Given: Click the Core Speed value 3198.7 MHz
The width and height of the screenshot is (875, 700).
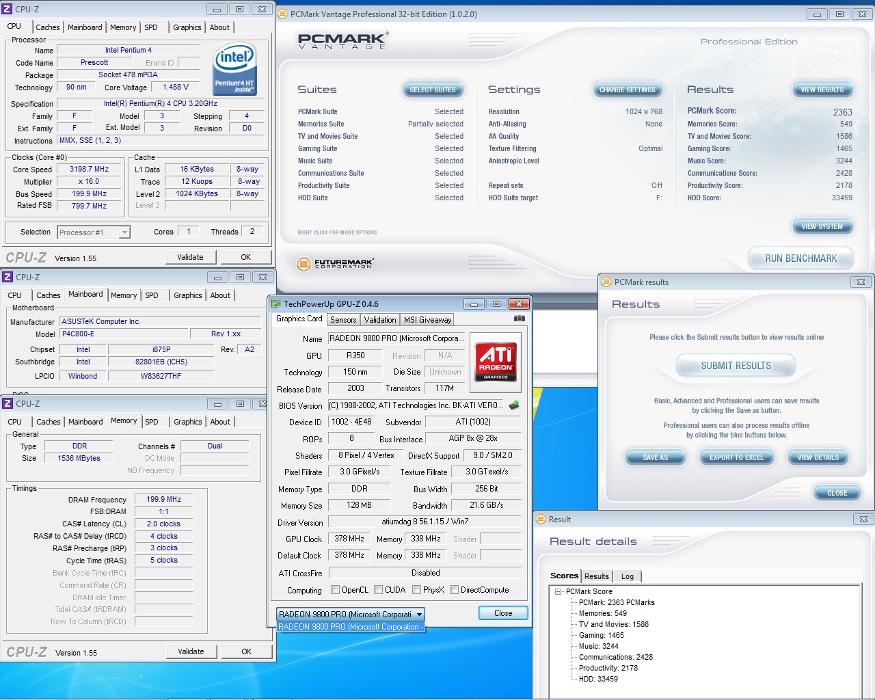Looking at the screenshot, I should pos(89,169).
